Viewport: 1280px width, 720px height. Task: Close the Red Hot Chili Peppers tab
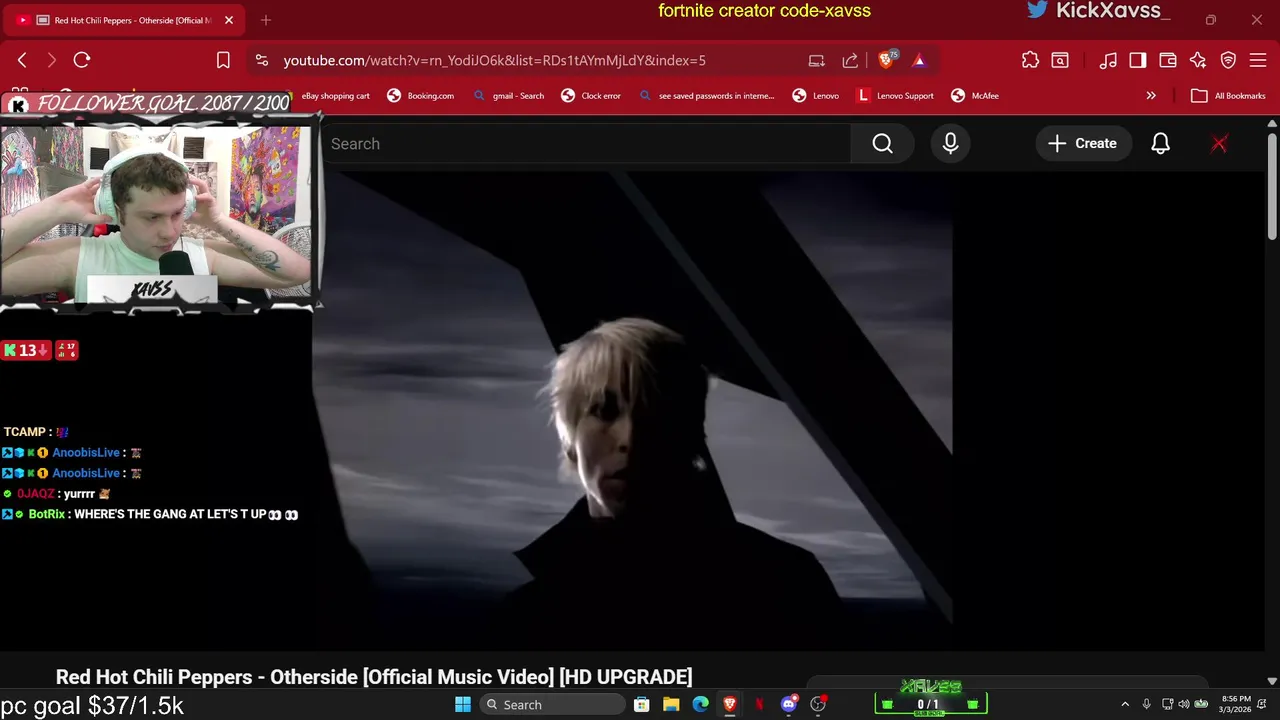tap(229, 20)
